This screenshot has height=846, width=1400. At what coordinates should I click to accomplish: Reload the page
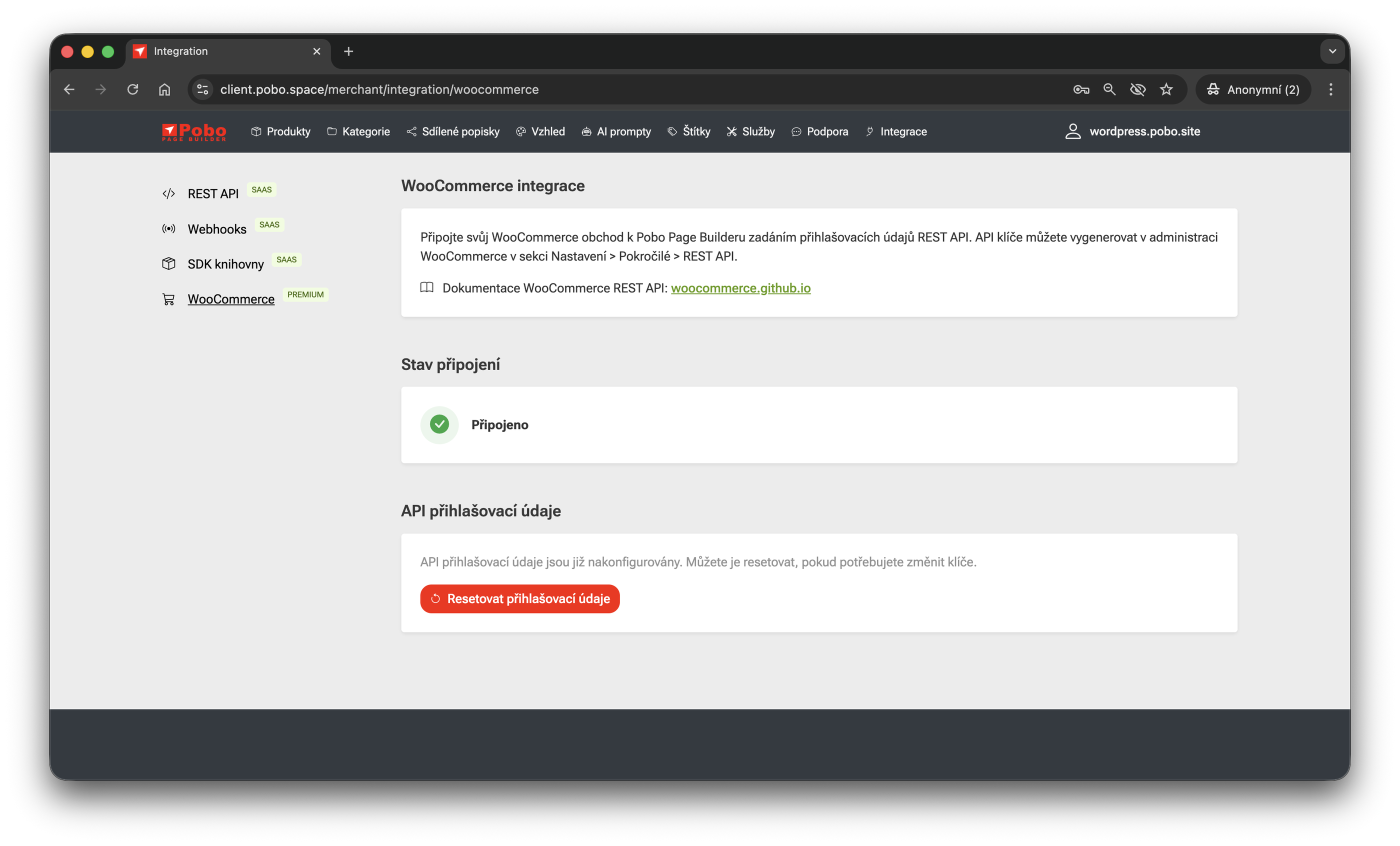(132, 89)
